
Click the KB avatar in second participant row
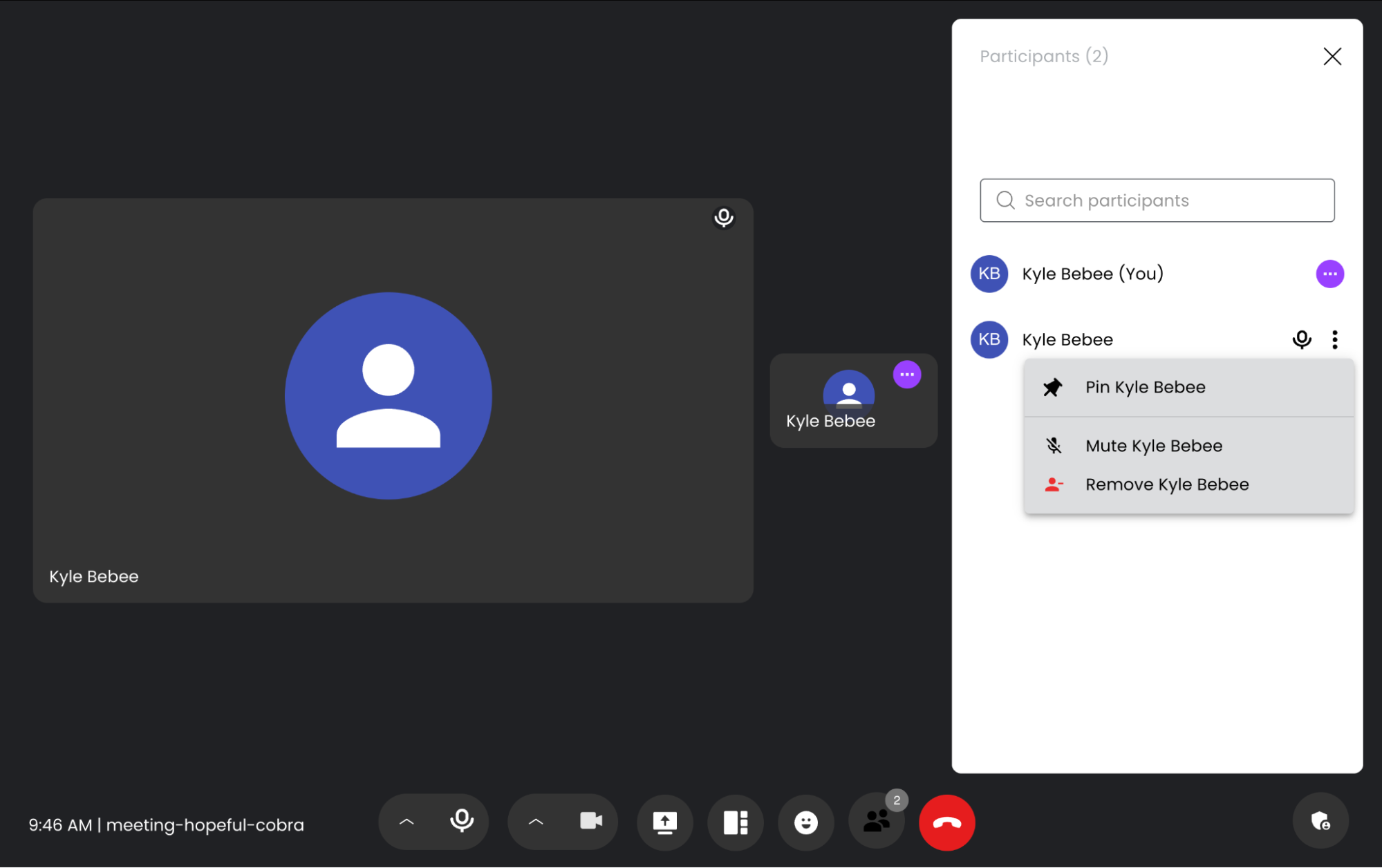coord(989,339)
